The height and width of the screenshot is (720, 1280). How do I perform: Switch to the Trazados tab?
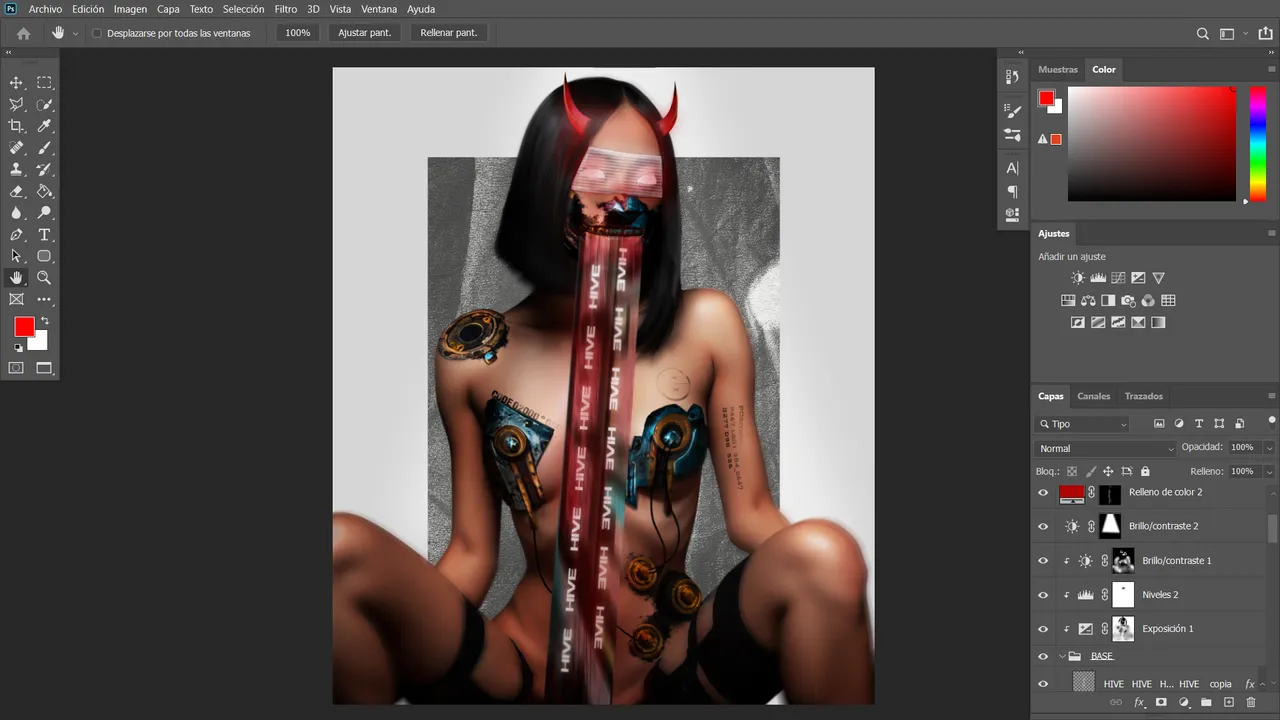pyautogui.click(x=1143, y=396)
